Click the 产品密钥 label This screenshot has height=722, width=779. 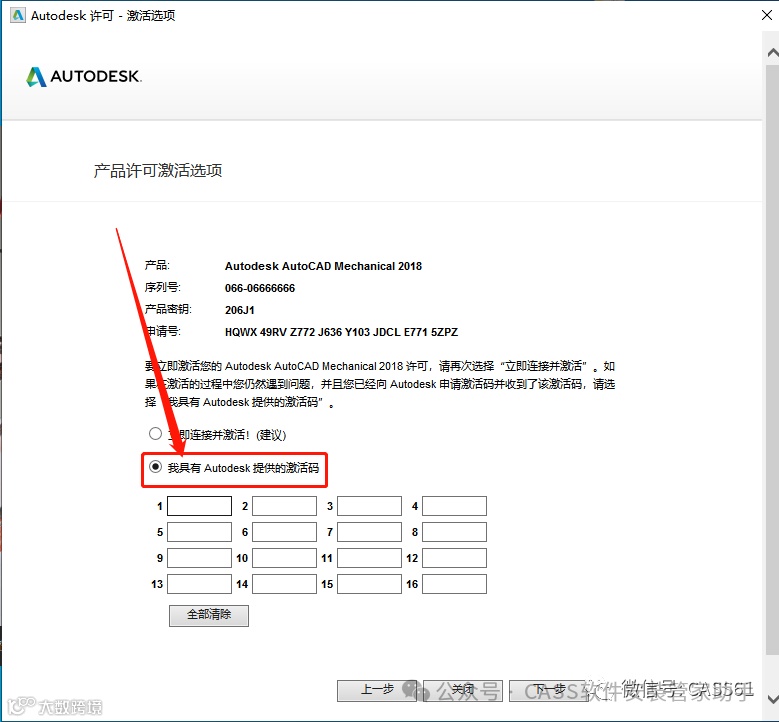pyautogui.click(x=168, y=309)
